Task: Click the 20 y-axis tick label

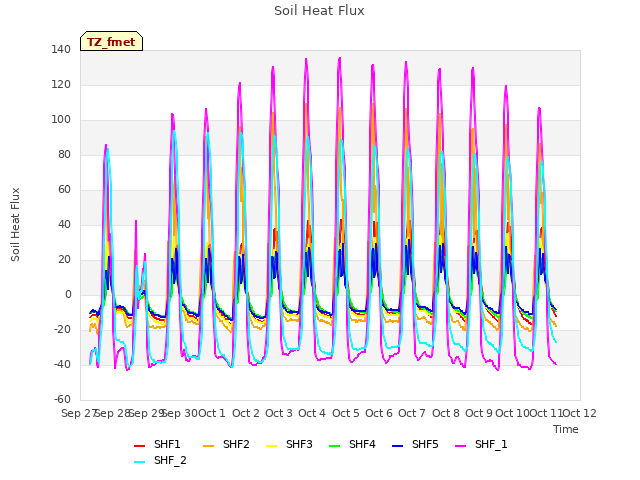Action: 64,260
